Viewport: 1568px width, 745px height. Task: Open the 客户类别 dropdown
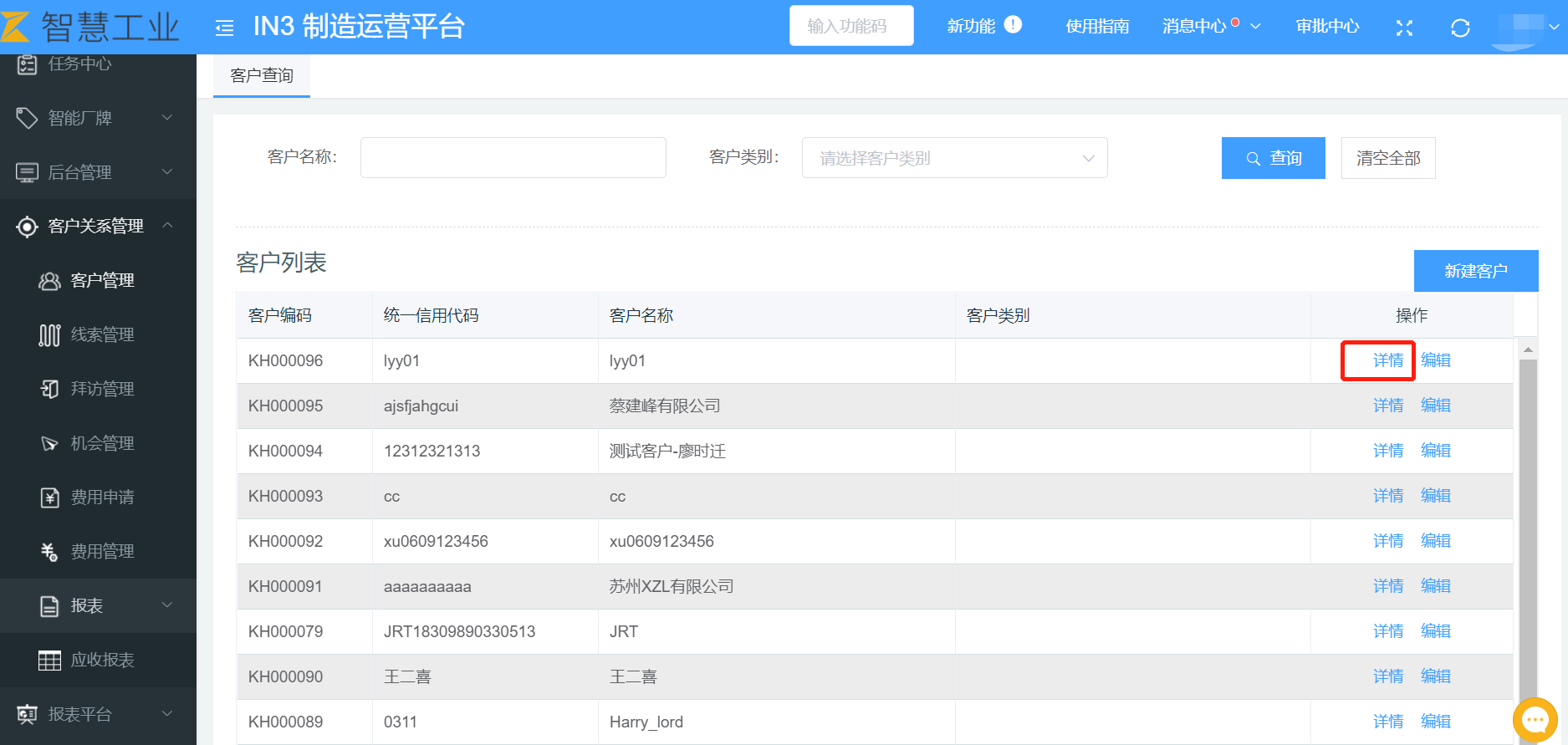(954, 158)
